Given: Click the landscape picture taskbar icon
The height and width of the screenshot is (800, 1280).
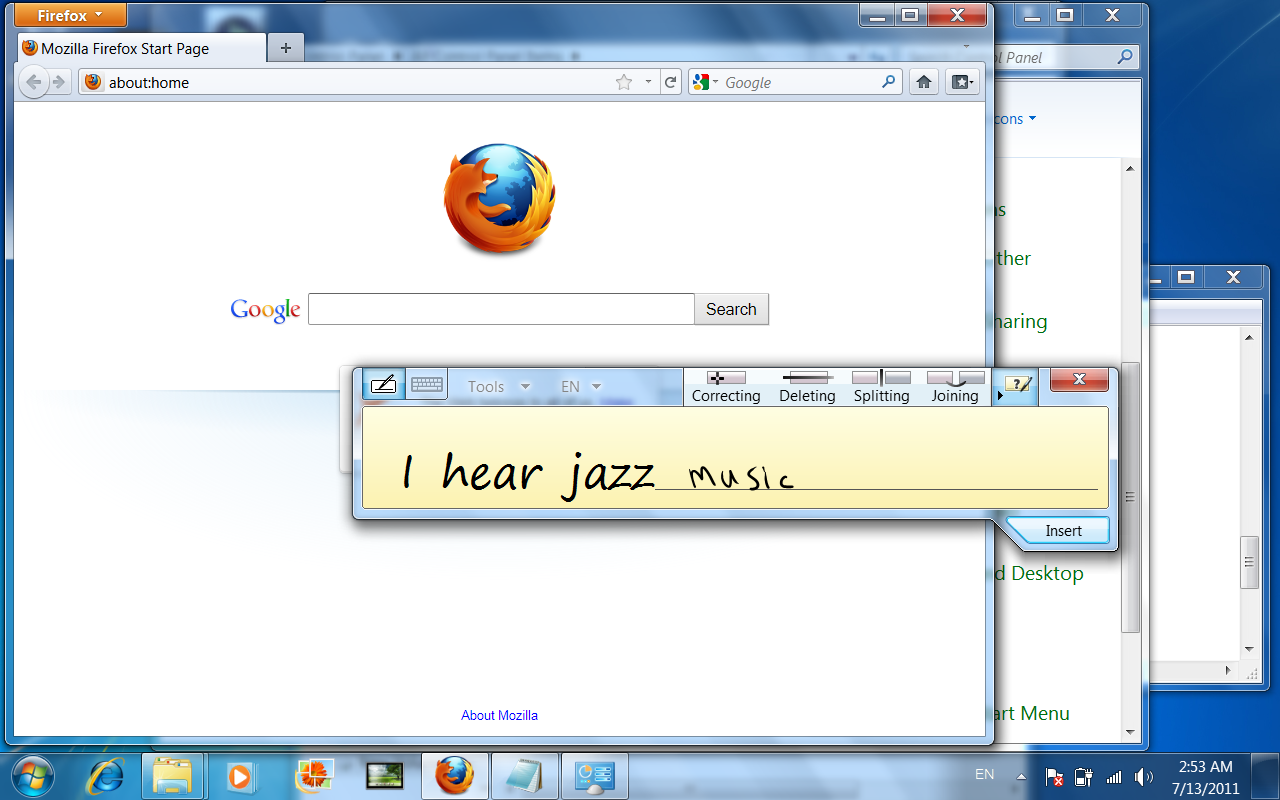Looking at the screenshot, I should tap(384, 776).
